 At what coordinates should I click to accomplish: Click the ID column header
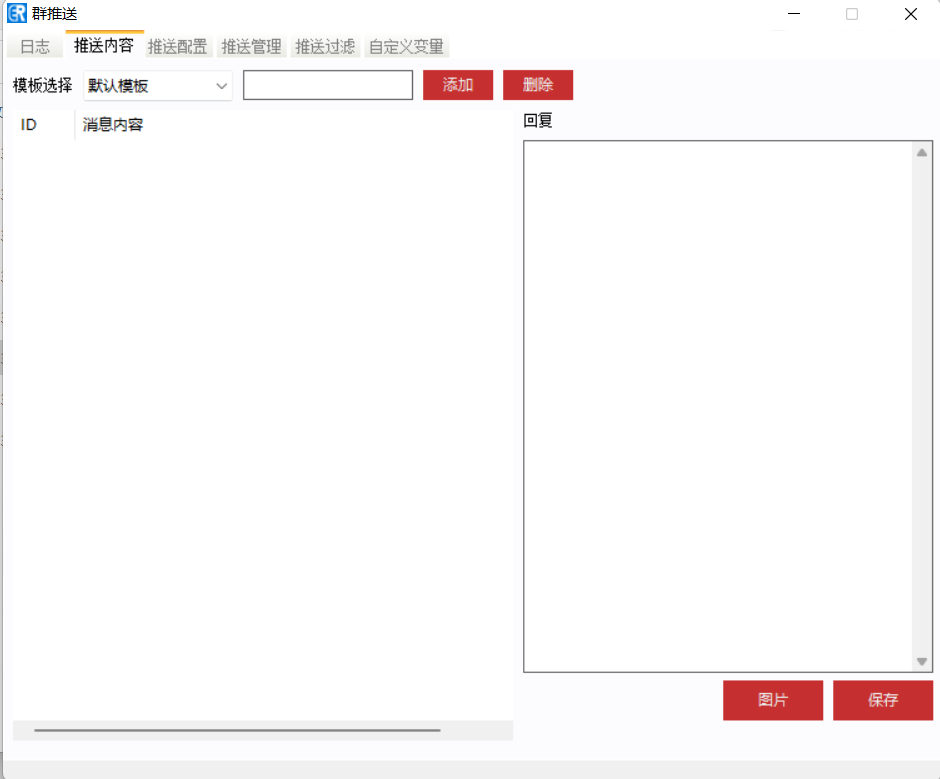[29, 125]
